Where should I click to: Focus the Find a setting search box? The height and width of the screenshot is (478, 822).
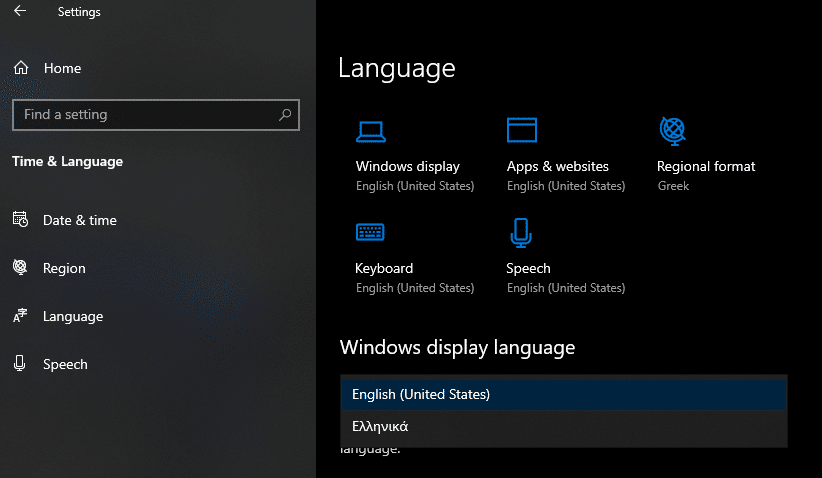pos(156,115)
